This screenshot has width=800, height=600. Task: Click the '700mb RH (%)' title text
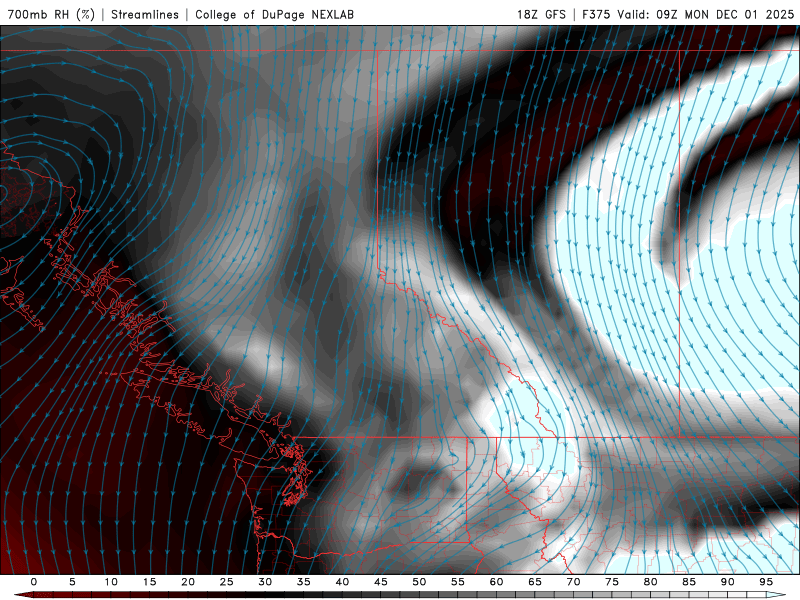pos(51,14)
